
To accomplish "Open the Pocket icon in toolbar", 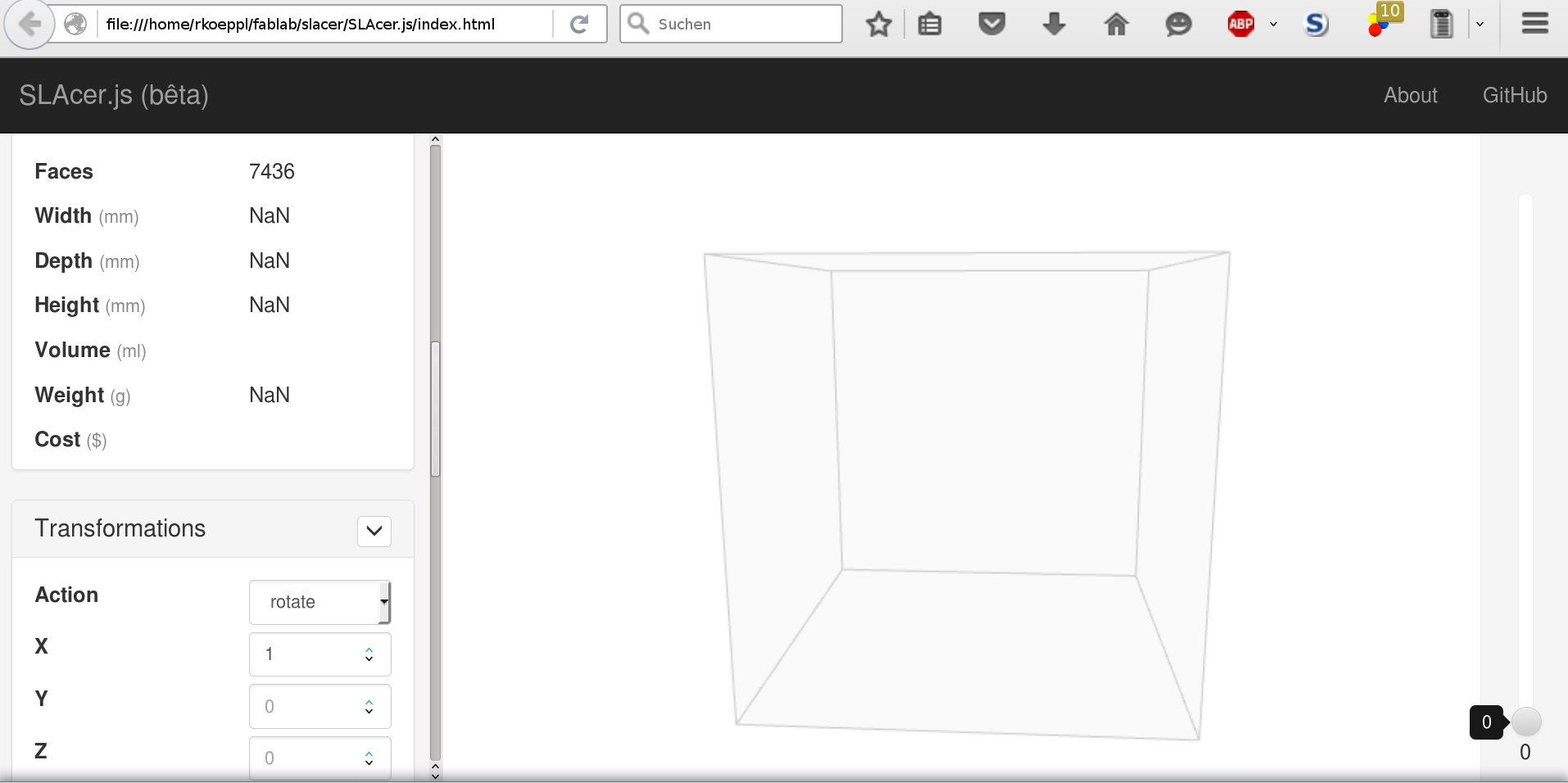I will click(991, 25).
